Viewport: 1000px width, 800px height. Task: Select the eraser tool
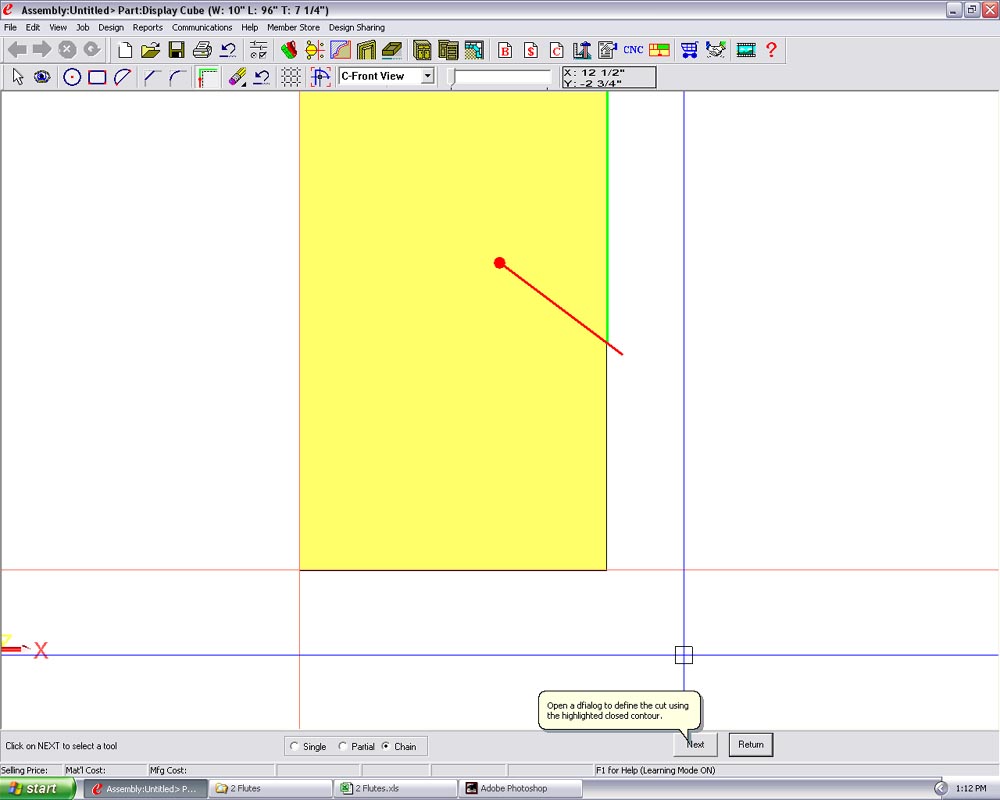pos(237,77)
